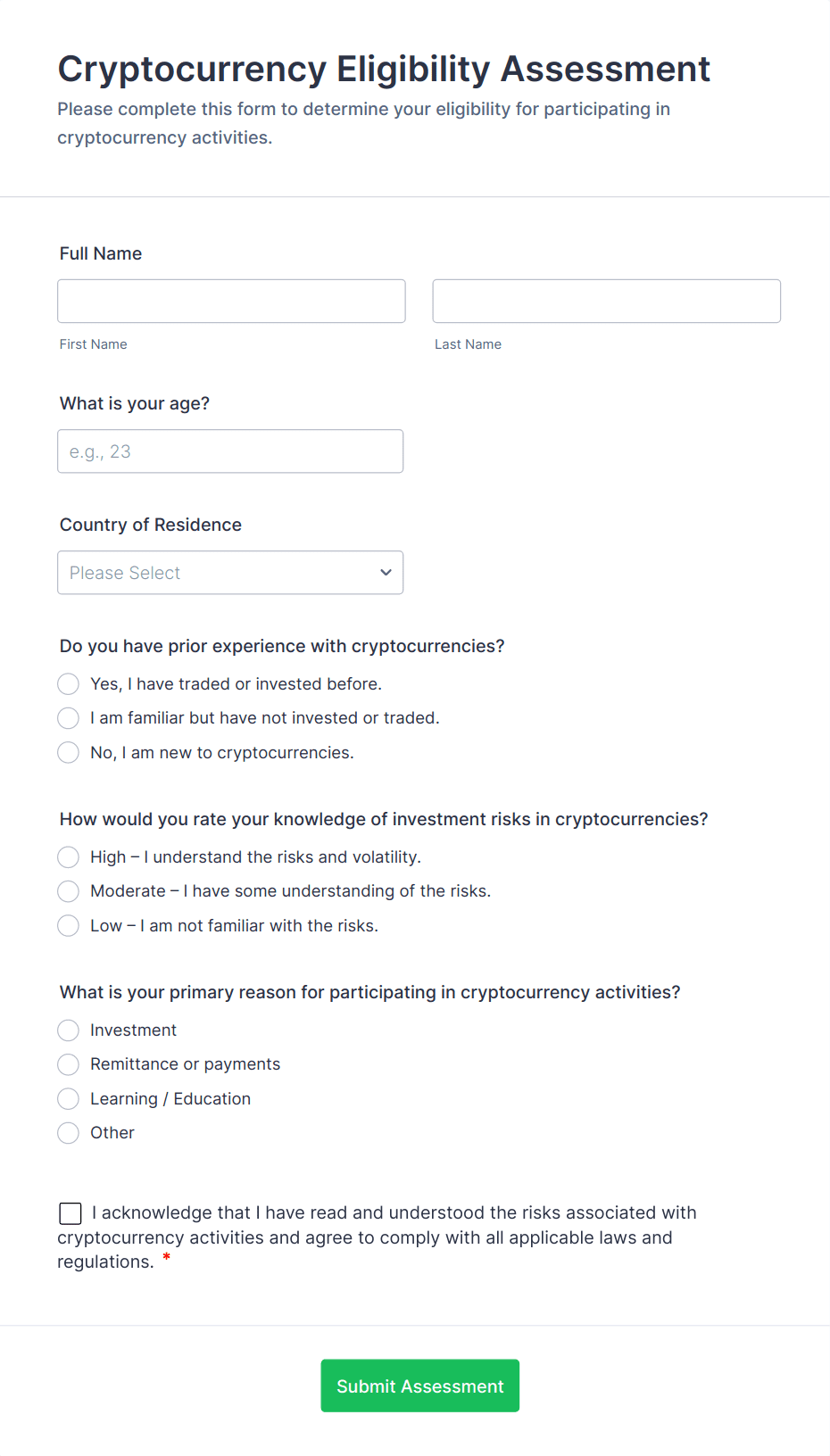Select High knowledge of investment risks
This screenshot has height=1456, width=830.
69,857
